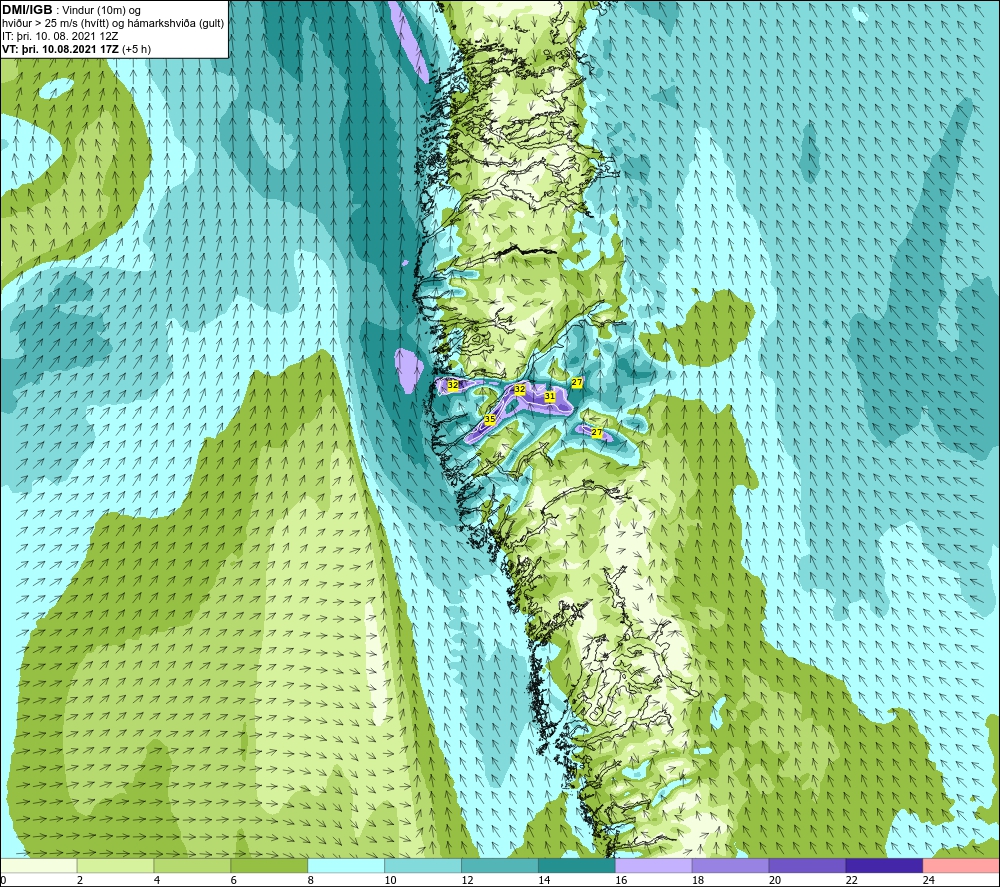Pick the dark teal 14–16 m/s swatch
Viewport: 1000px width, 887px height.
coord(577,865)
